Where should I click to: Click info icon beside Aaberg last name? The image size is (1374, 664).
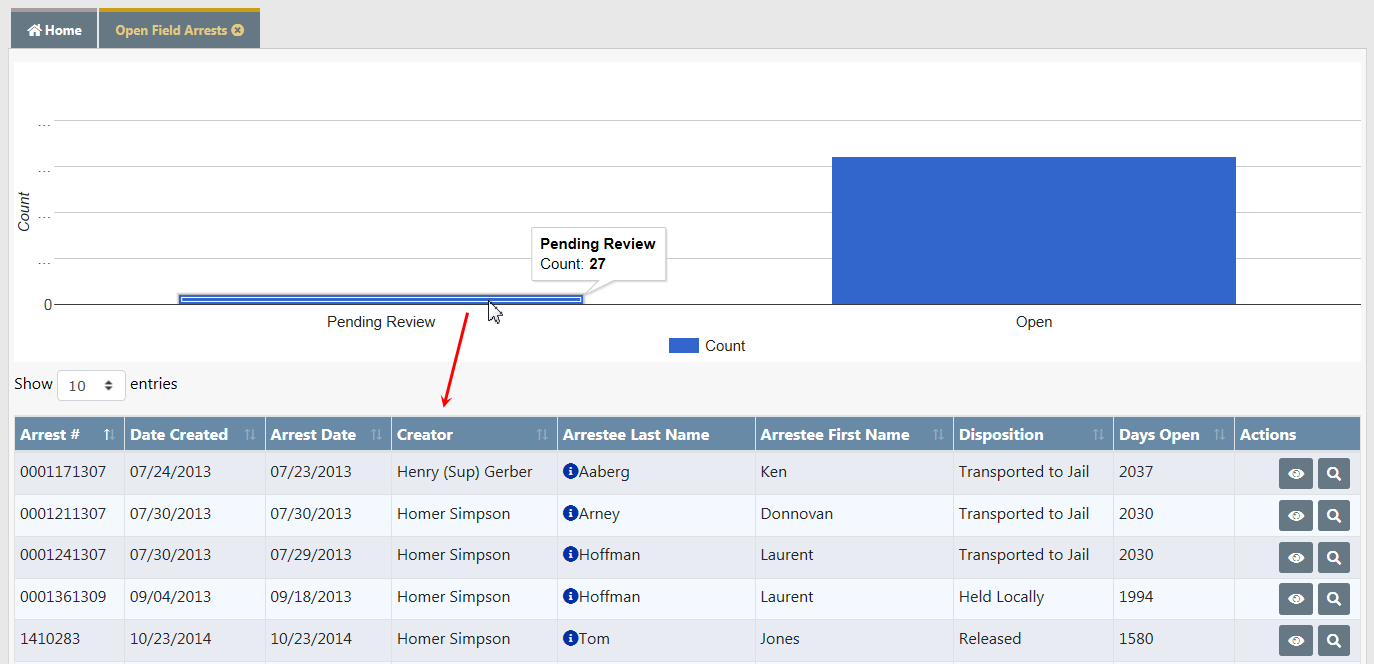570,471
